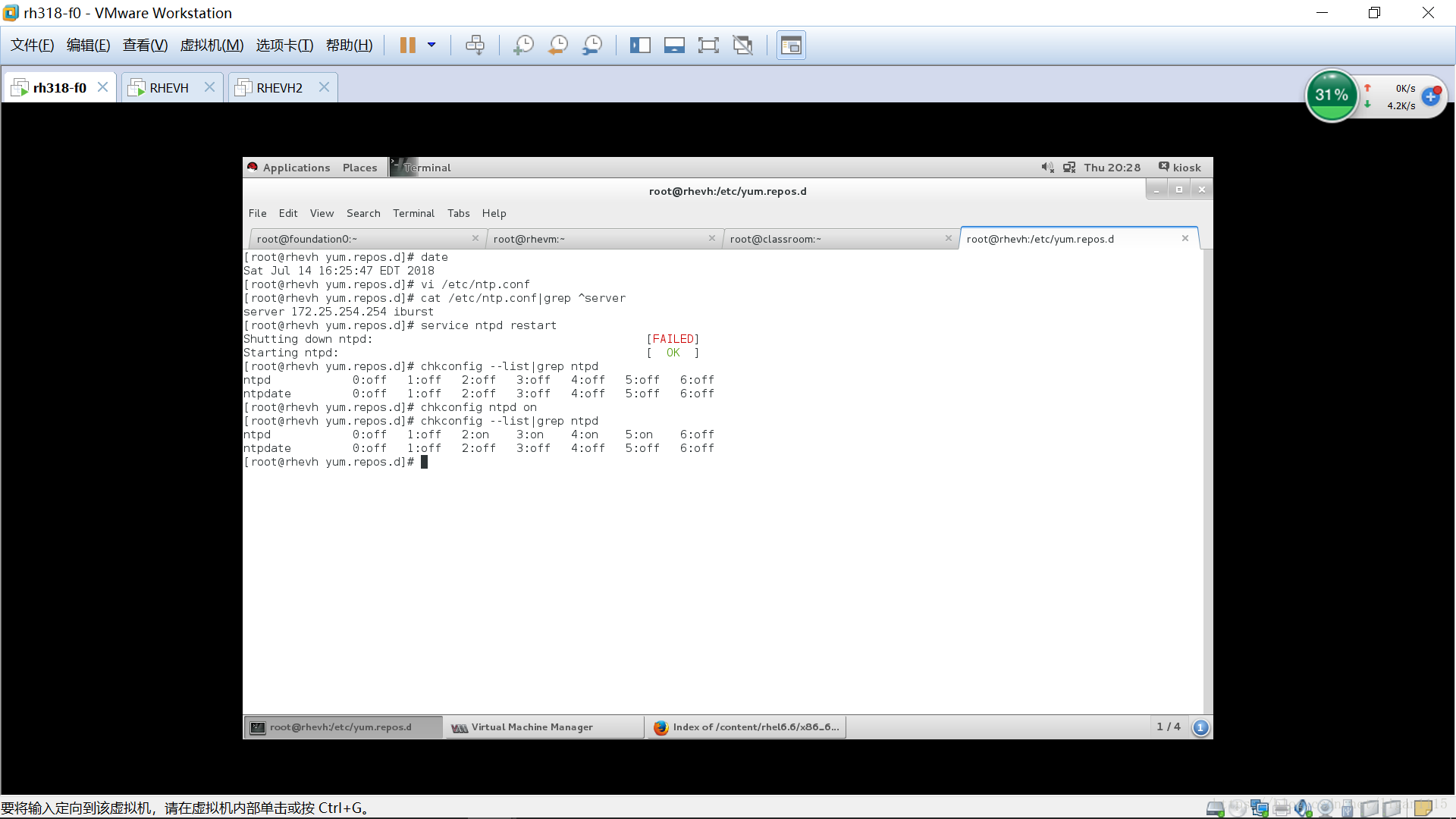Click the hard disk device status icon
The width and height of the screenshot is (1456, 819).
[x=1216, y=808]
